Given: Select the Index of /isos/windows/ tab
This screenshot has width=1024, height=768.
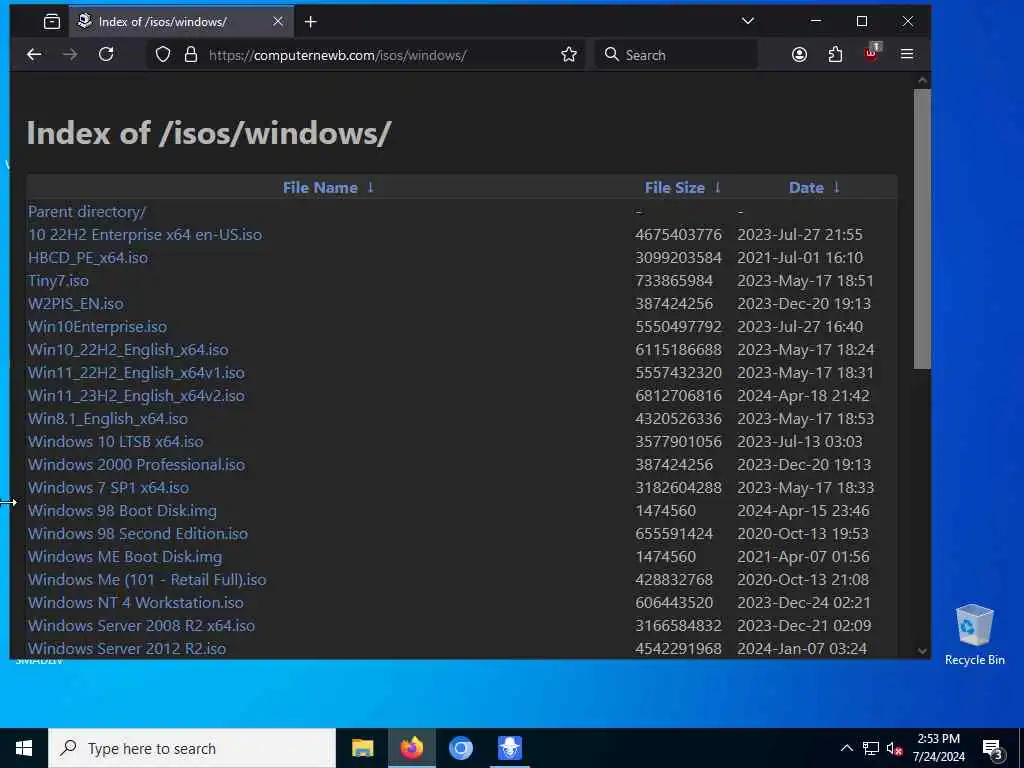Looking at the screenshot, I should [x=181, y=22].
